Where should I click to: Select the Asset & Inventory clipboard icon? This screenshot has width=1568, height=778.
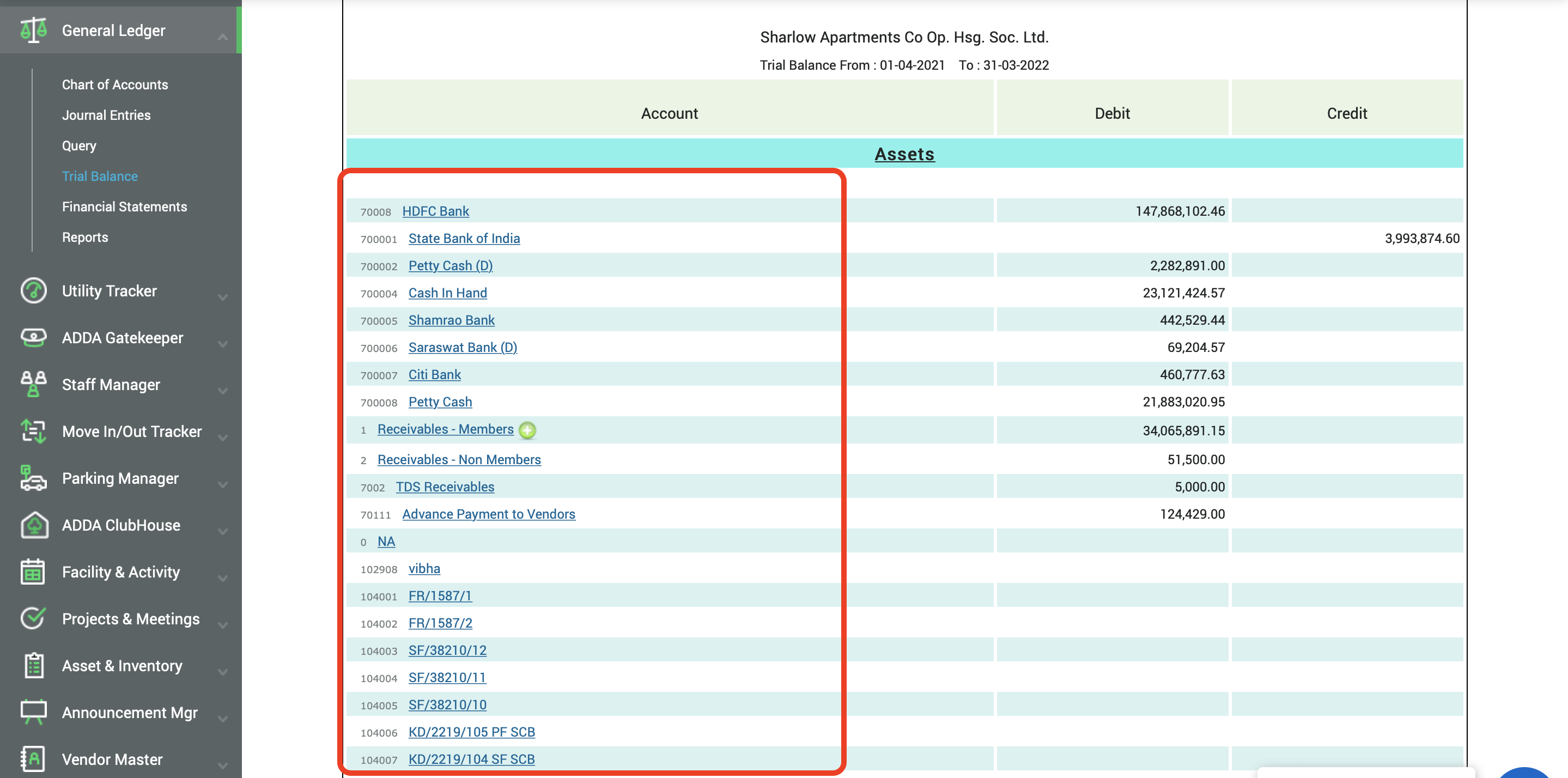pyautogui.click(x=33, y=665)
